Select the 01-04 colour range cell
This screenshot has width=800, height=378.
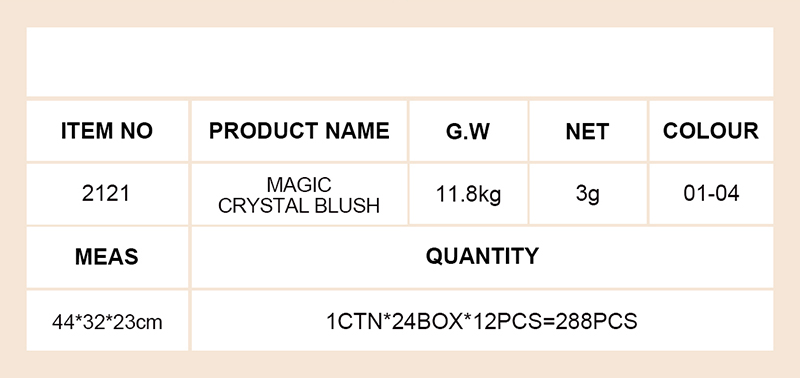711,194
